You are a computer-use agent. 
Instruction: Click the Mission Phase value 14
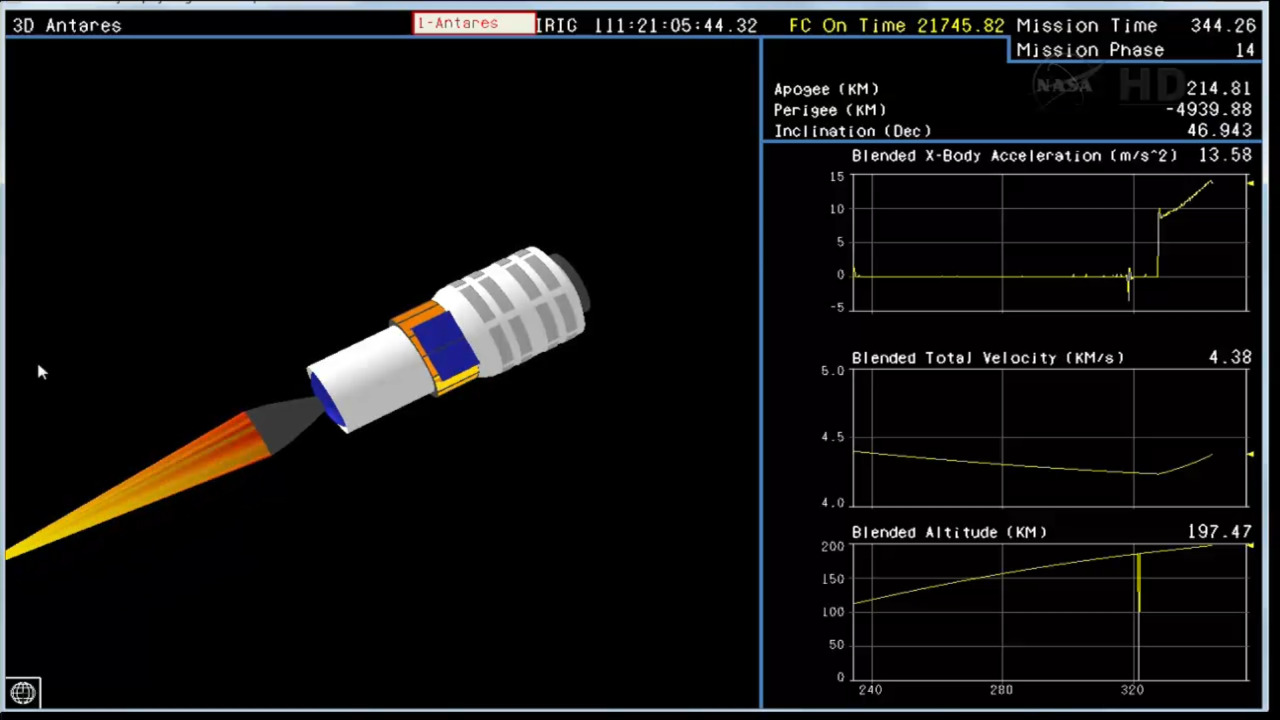(1244, 50)
